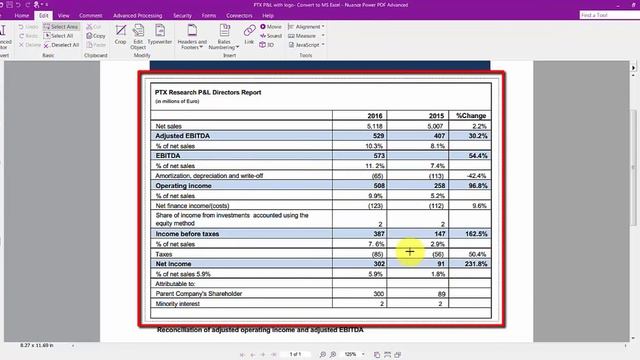Open the Measure dropdown
This screenshot has width=640, height=360.
click(306, 36)
